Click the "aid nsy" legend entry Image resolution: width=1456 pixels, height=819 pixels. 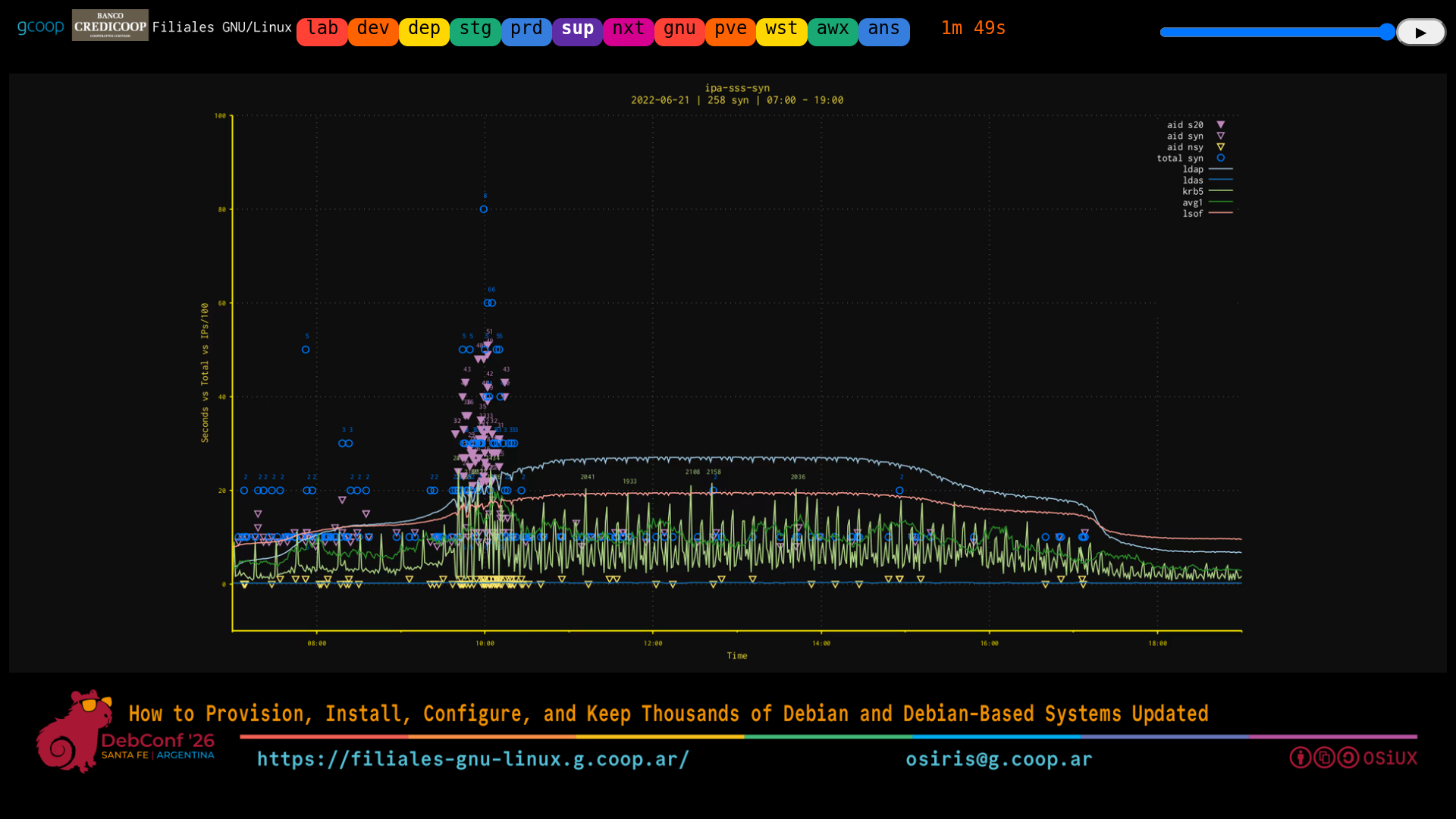[1196, 147]
